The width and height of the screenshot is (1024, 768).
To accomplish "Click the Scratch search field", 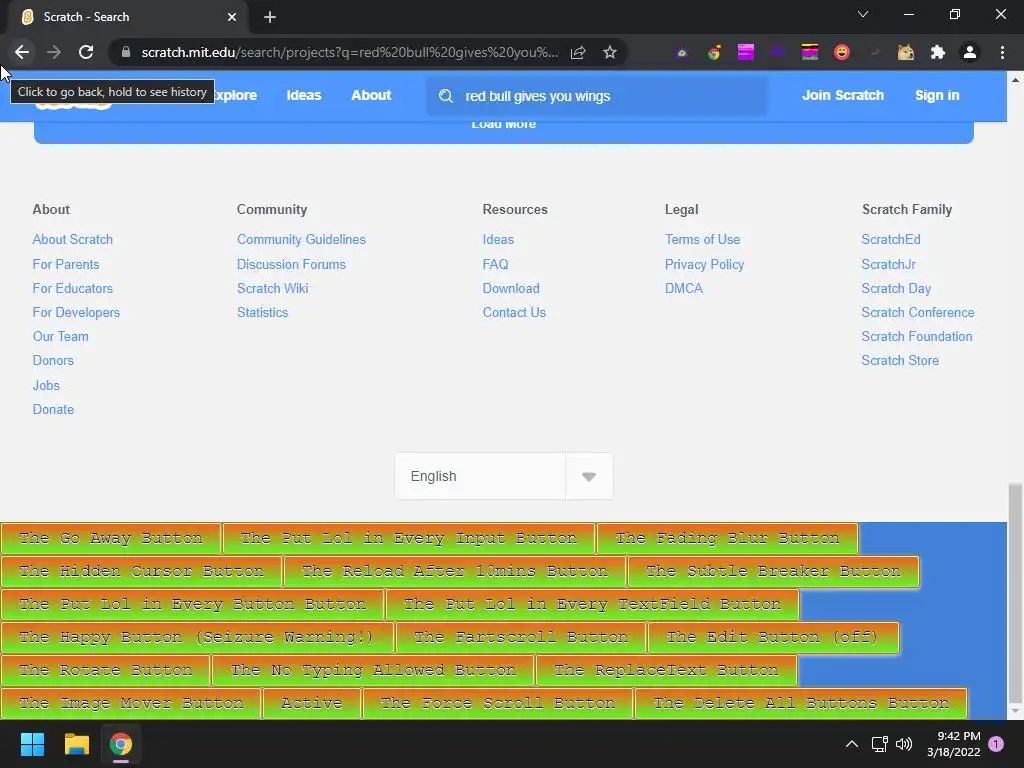I will [x=596, y=96].
